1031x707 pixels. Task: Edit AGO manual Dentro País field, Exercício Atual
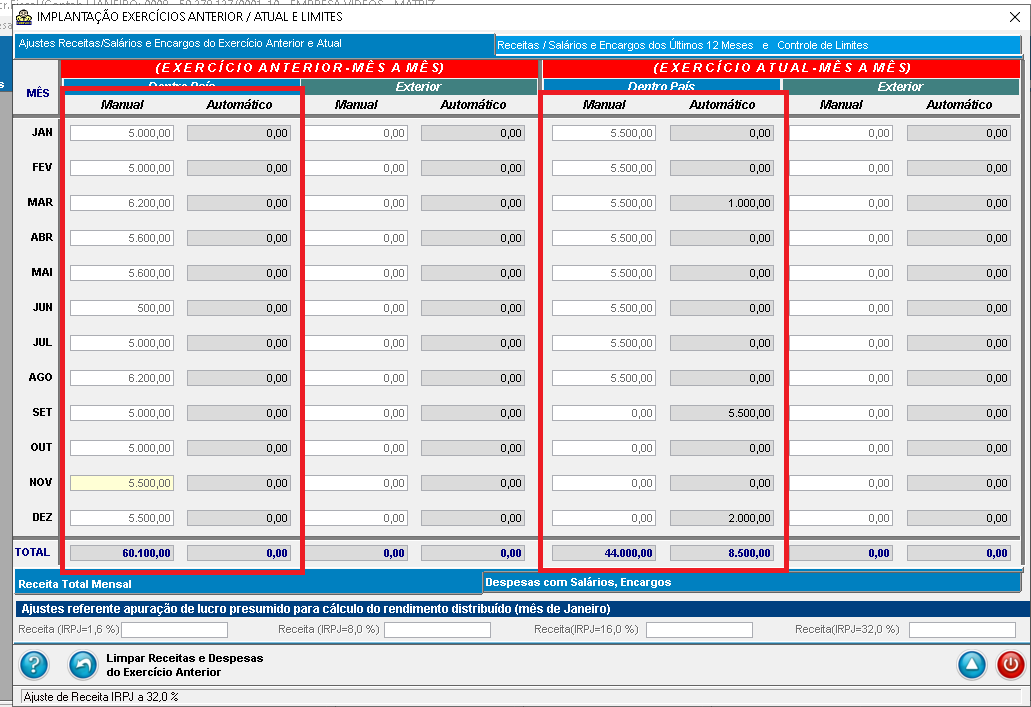click(x=604, y=378)
